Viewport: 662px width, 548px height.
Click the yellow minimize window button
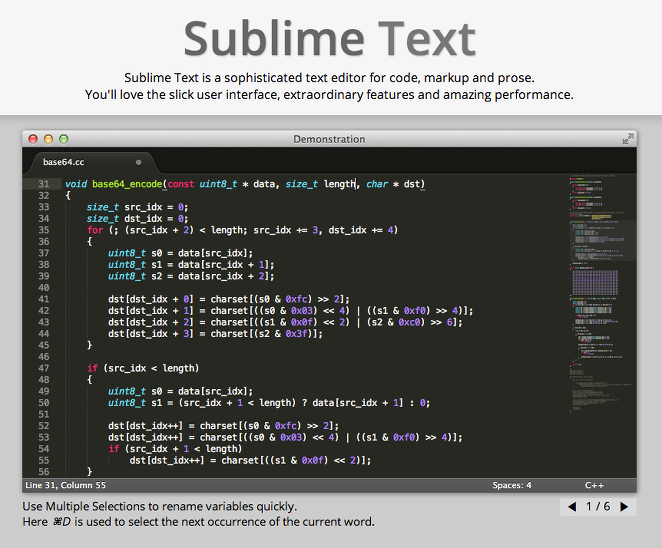click(49, 139)
